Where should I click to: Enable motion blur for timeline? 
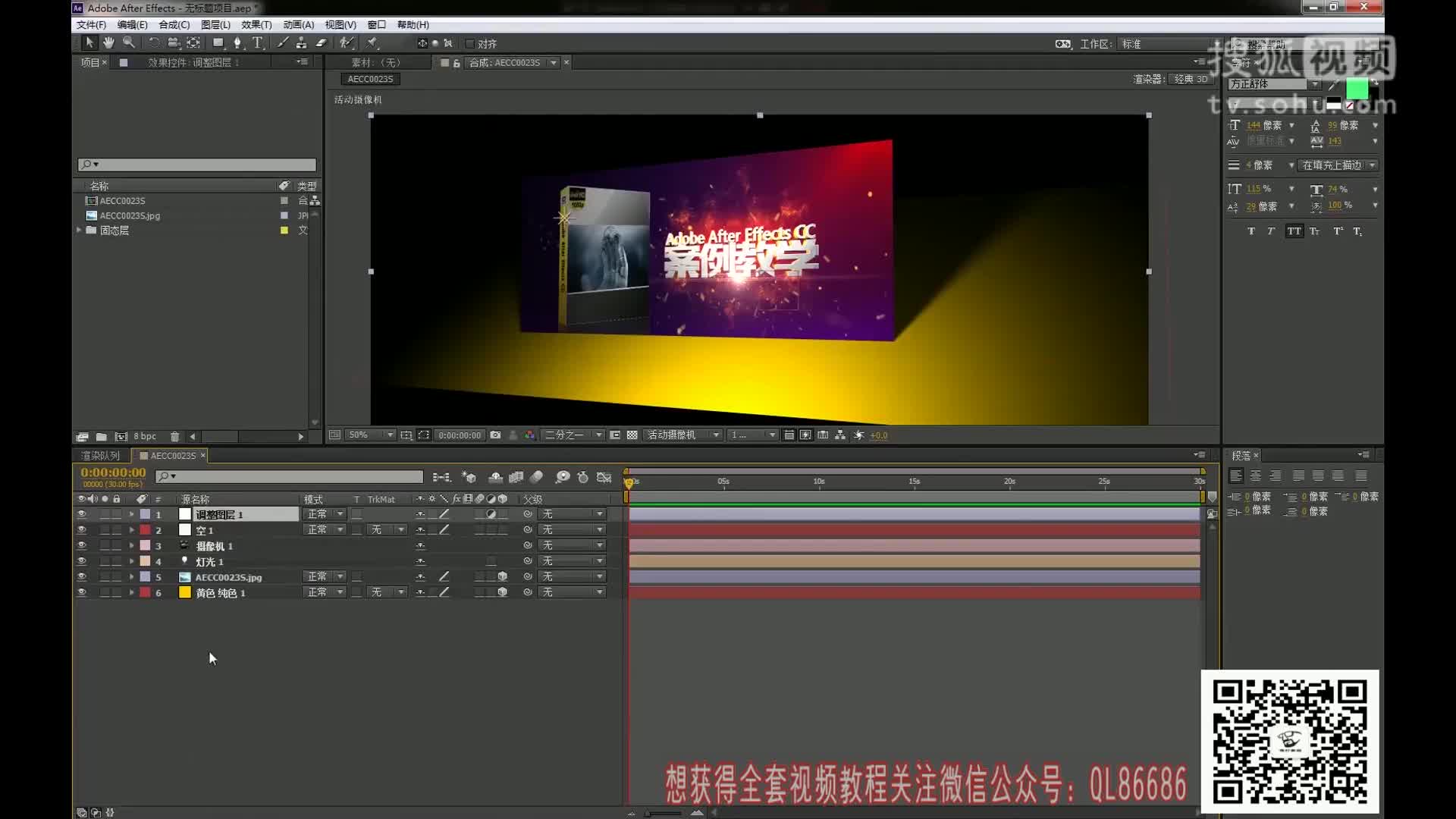(537, 477)
